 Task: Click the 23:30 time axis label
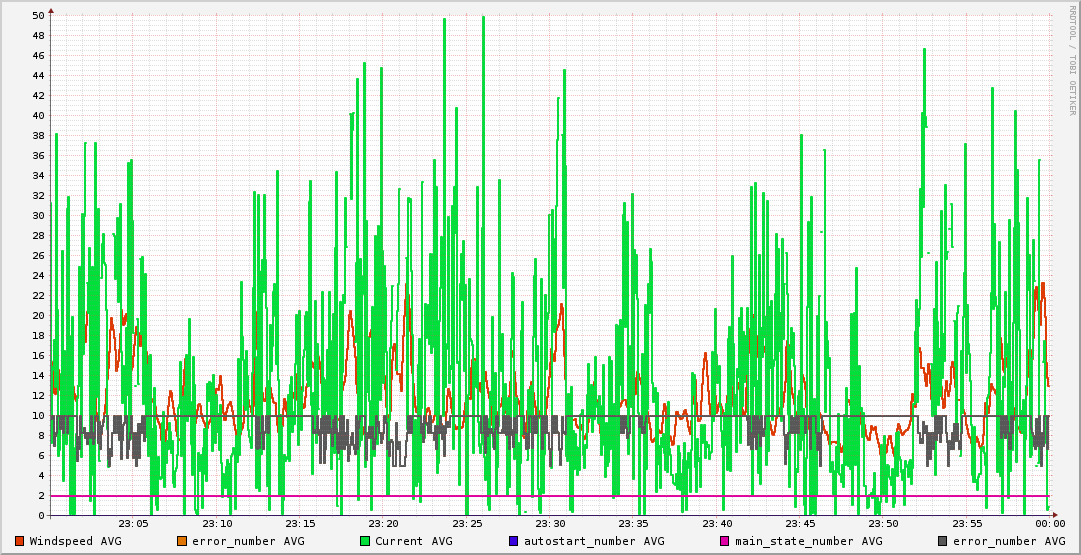click(x=550, y=524)
